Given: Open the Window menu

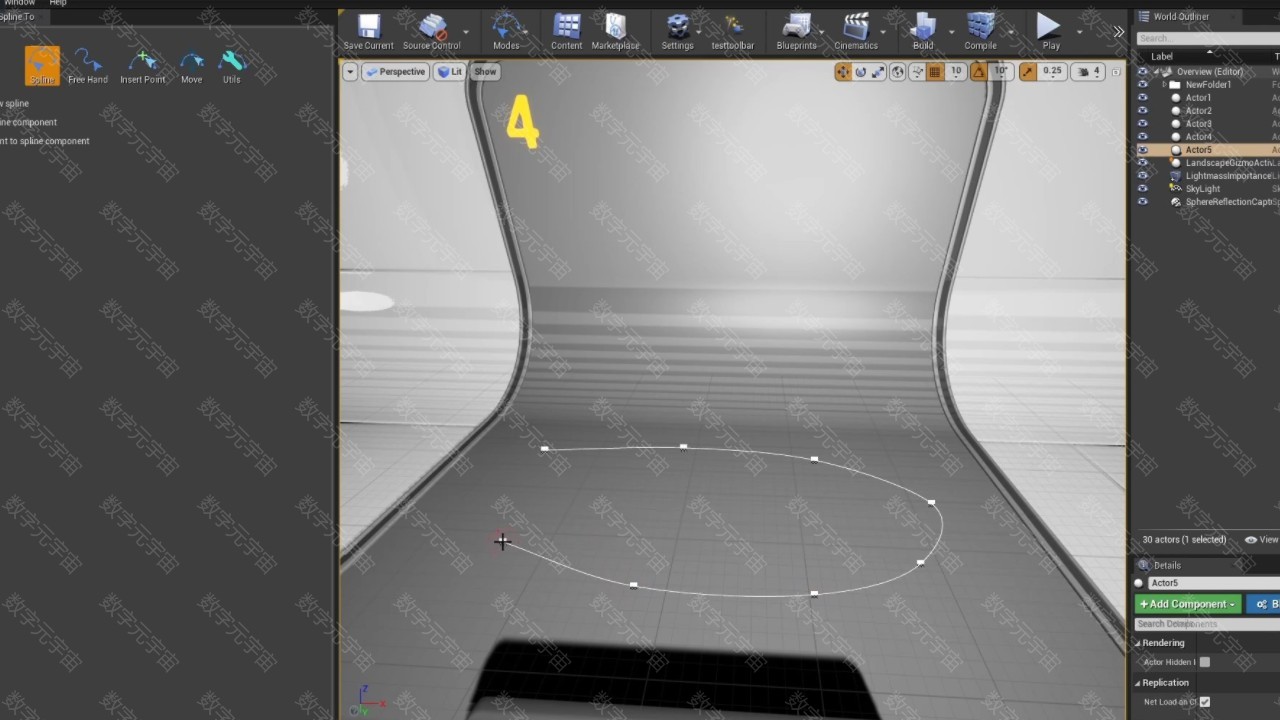Looking at the screenshot, I should pos(20,3).
